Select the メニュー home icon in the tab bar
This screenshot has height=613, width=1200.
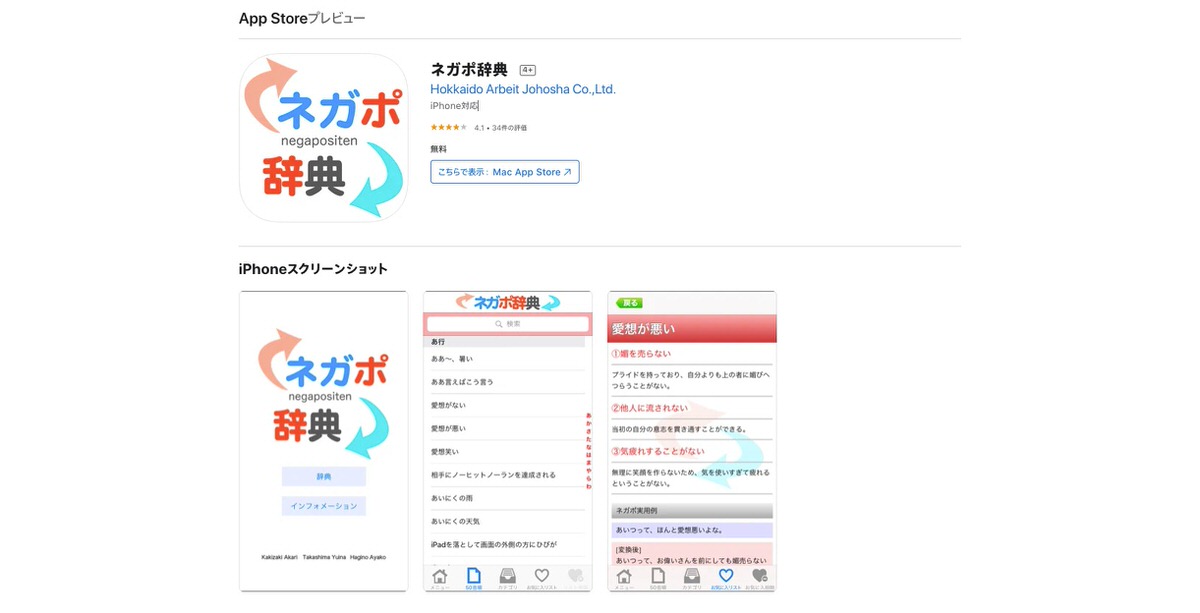click(440, 576)
